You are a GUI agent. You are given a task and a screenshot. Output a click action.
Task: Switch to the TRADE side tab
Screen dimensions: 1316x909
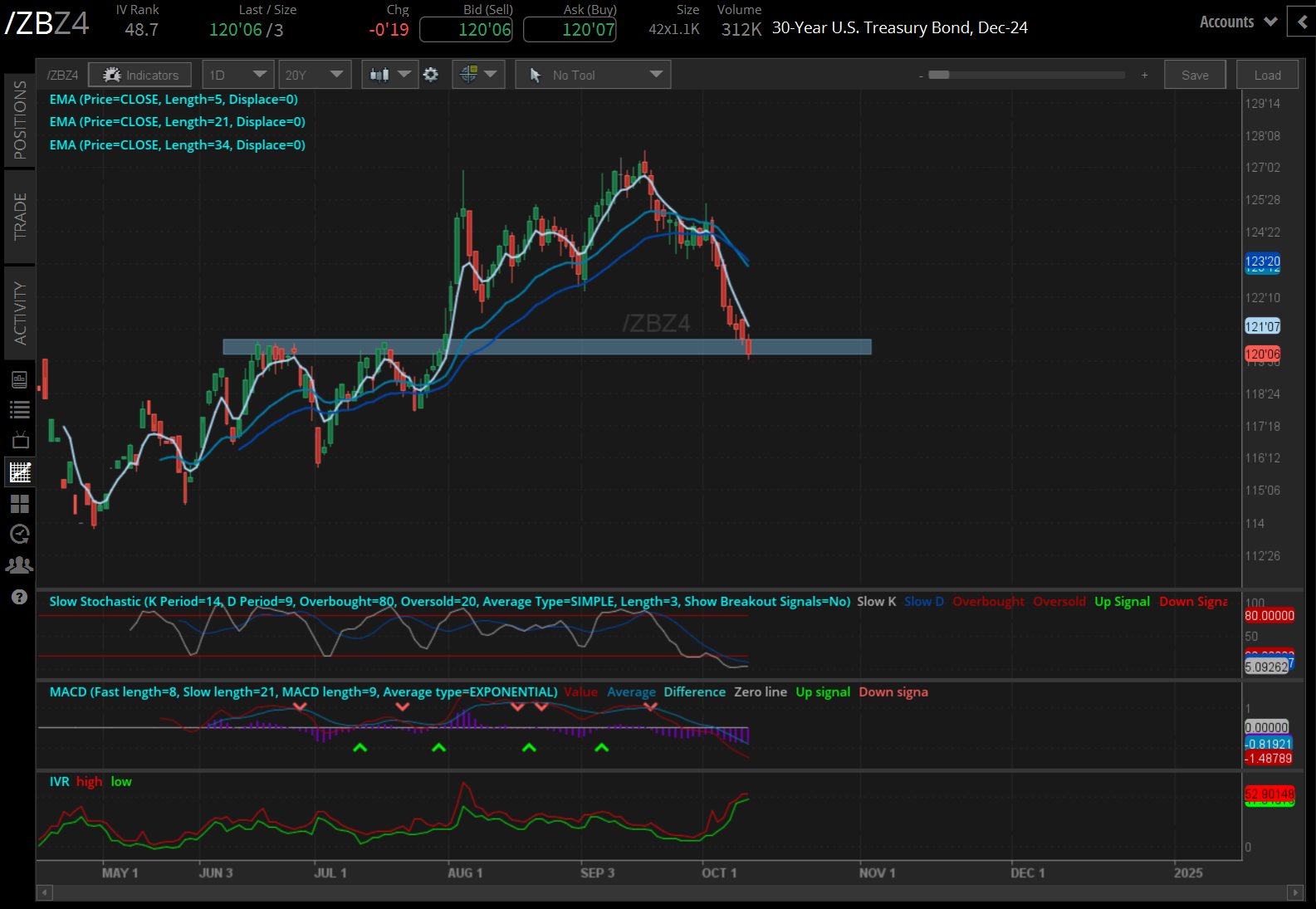20,216
